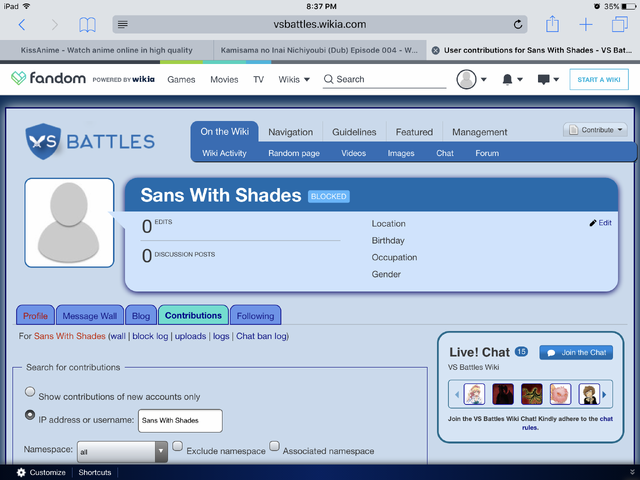This screenshot has width=640, height=480.
Task: Click the Fandom search field
Action: tap(384, 79)
